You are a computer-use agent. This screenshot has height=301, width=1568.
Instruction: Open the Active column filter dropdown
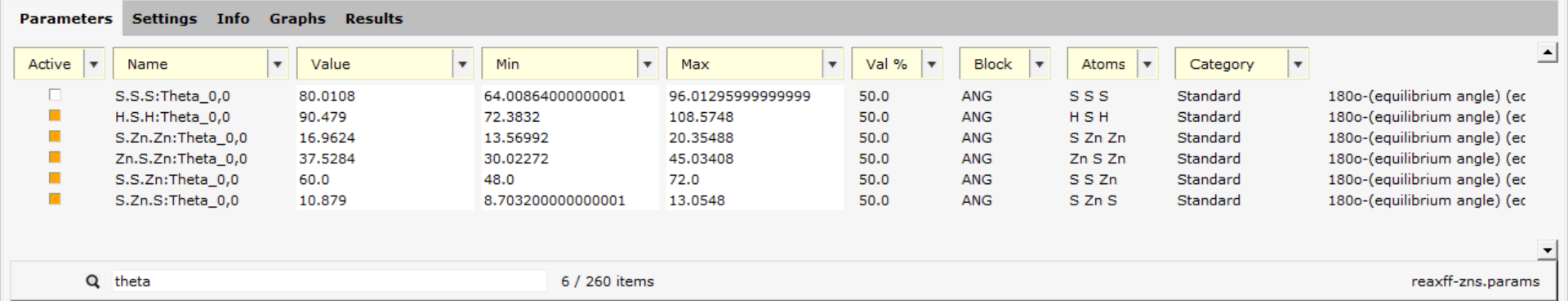coord(94,64)
